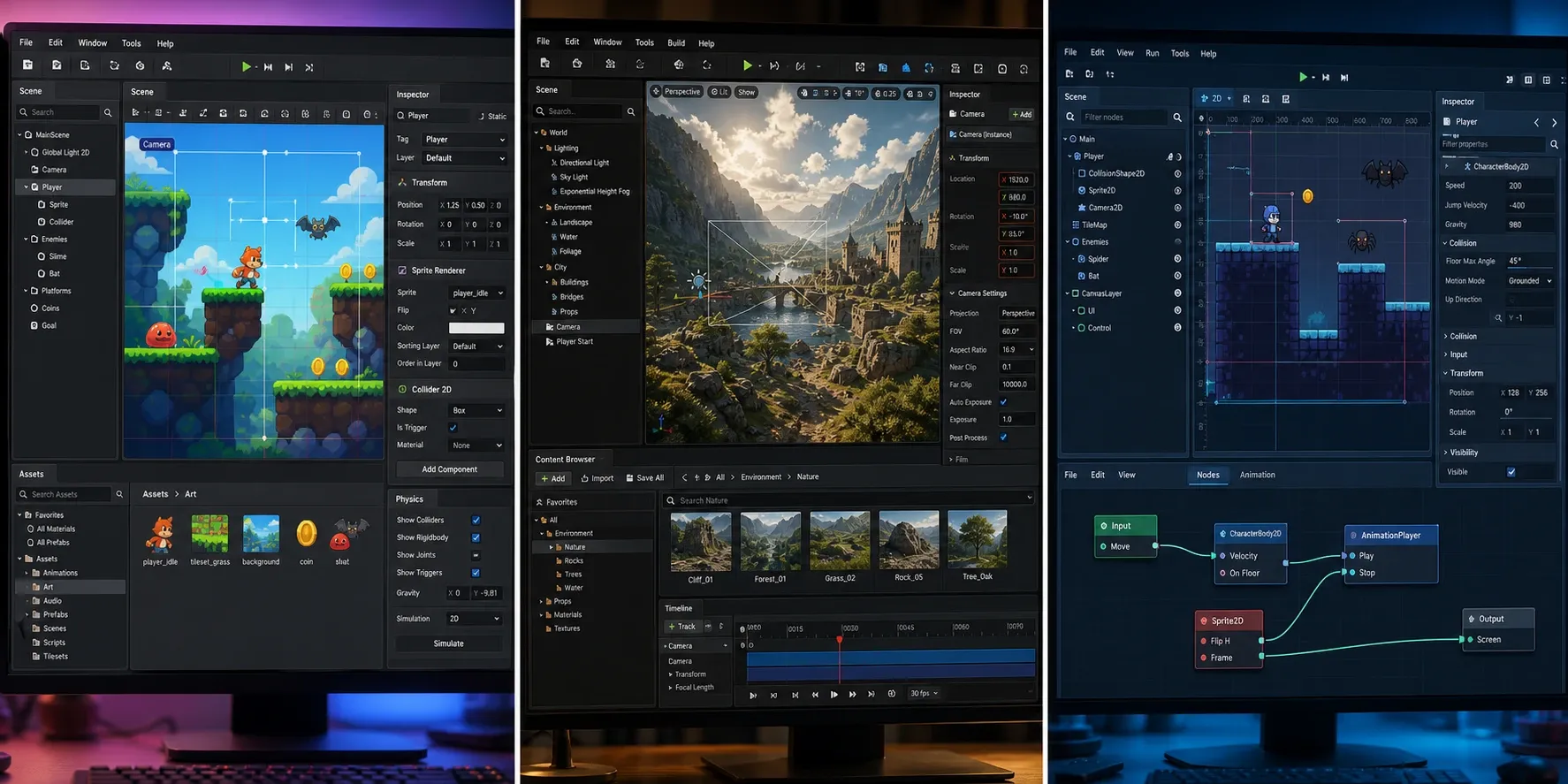Uncheck Show Rigidbody in Physics panel

pyautogui.click(x=476, y=537)
